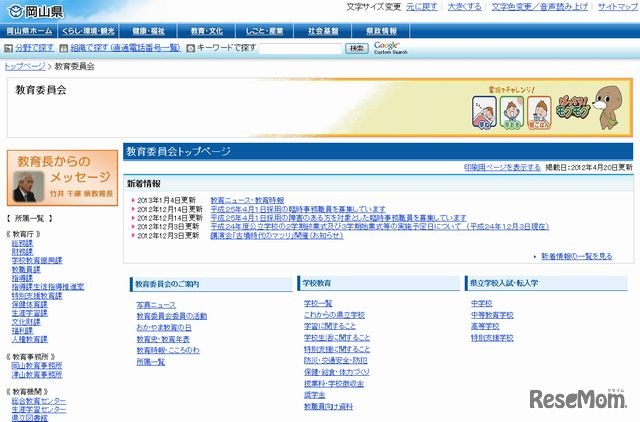
Task: Open 教育ニュース・教育時報 news link
Action: [x=247, y=200]
